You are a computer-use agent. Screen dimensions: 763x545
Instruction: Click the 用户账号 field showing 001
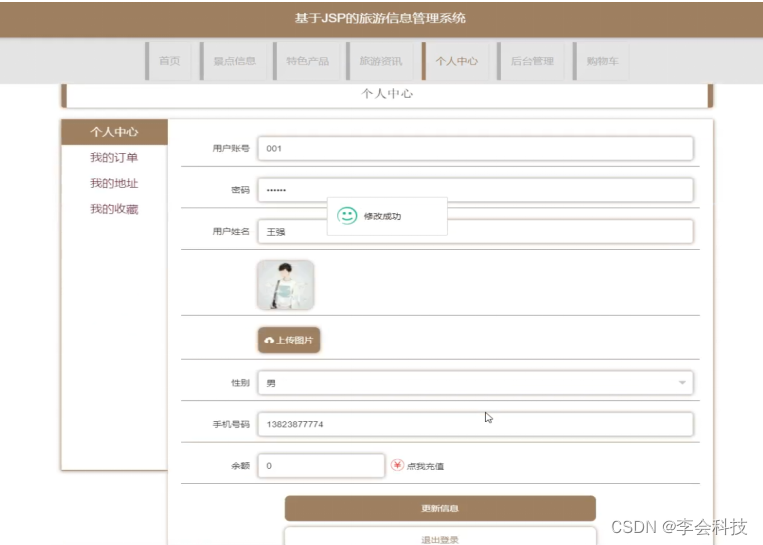tap(475, 148)
